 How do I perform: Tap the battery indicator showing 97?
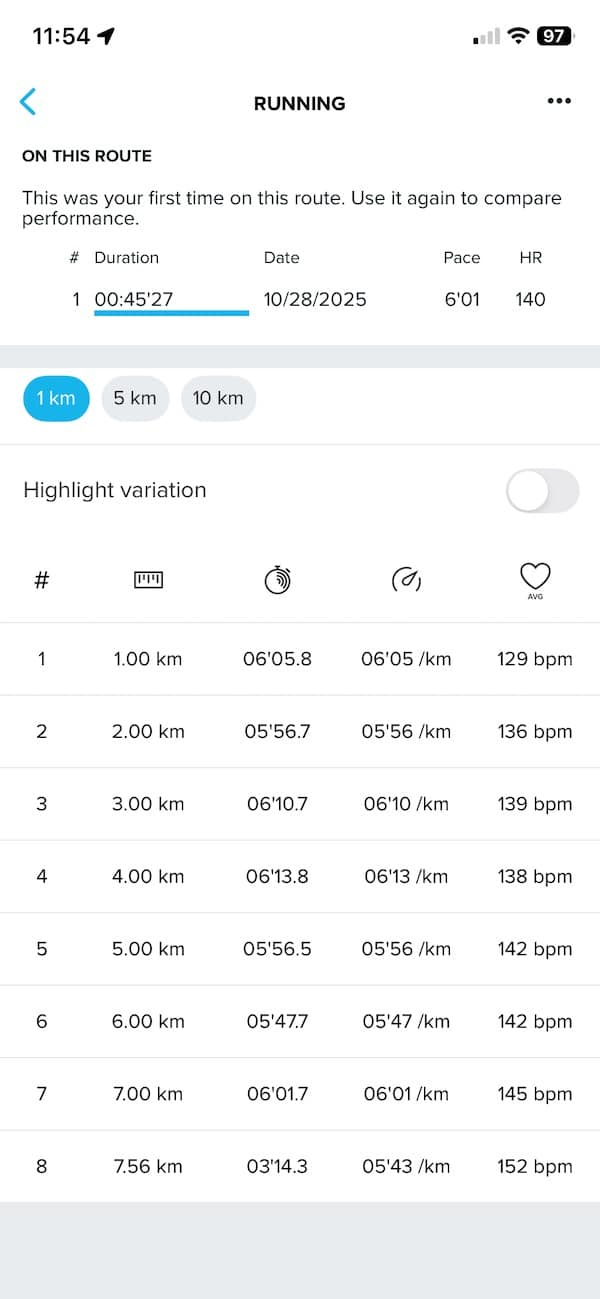pyautogui.click(x=553, y=37)
